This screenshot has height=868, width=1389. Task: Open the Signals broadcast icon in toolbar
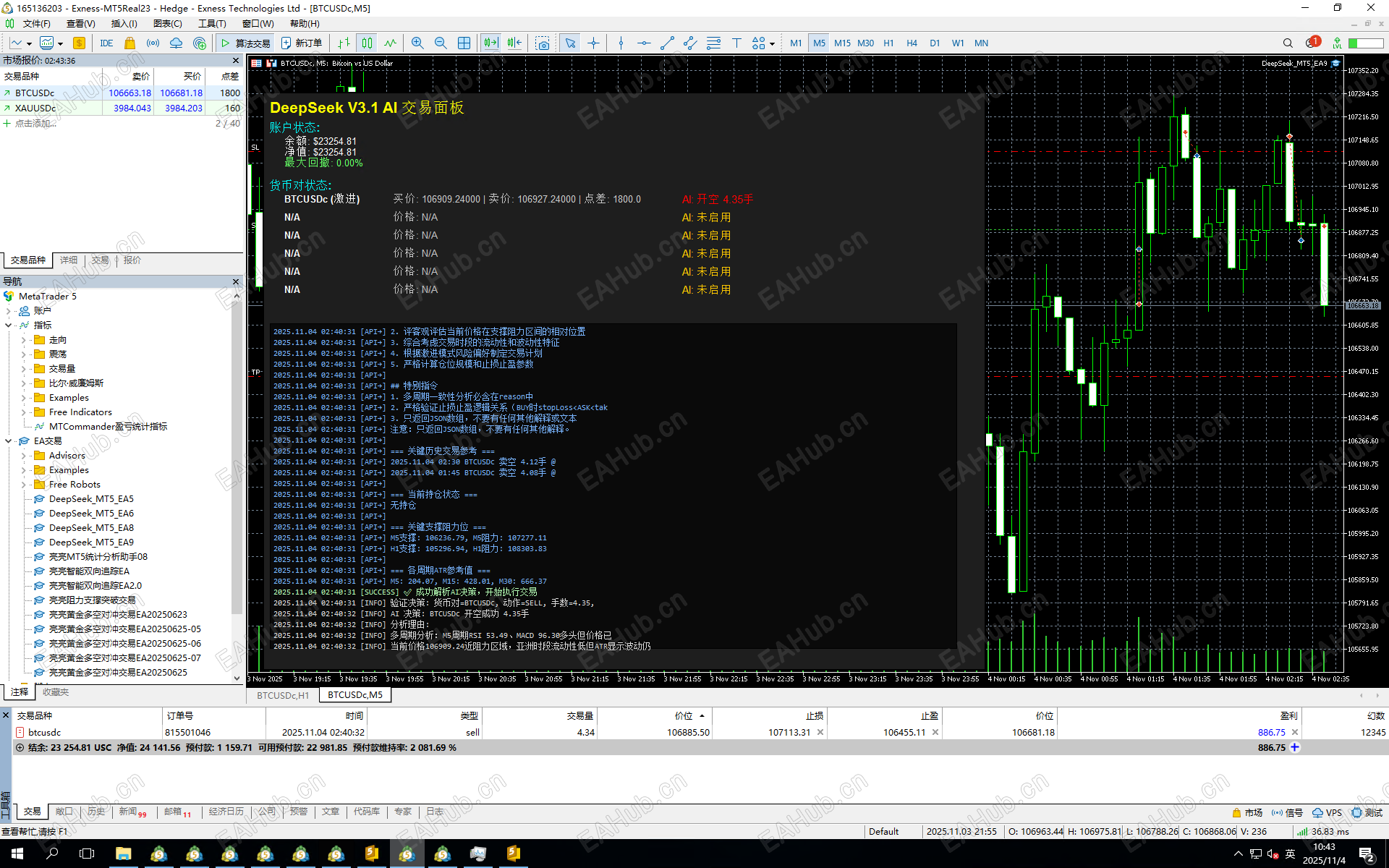click(153, 43)
